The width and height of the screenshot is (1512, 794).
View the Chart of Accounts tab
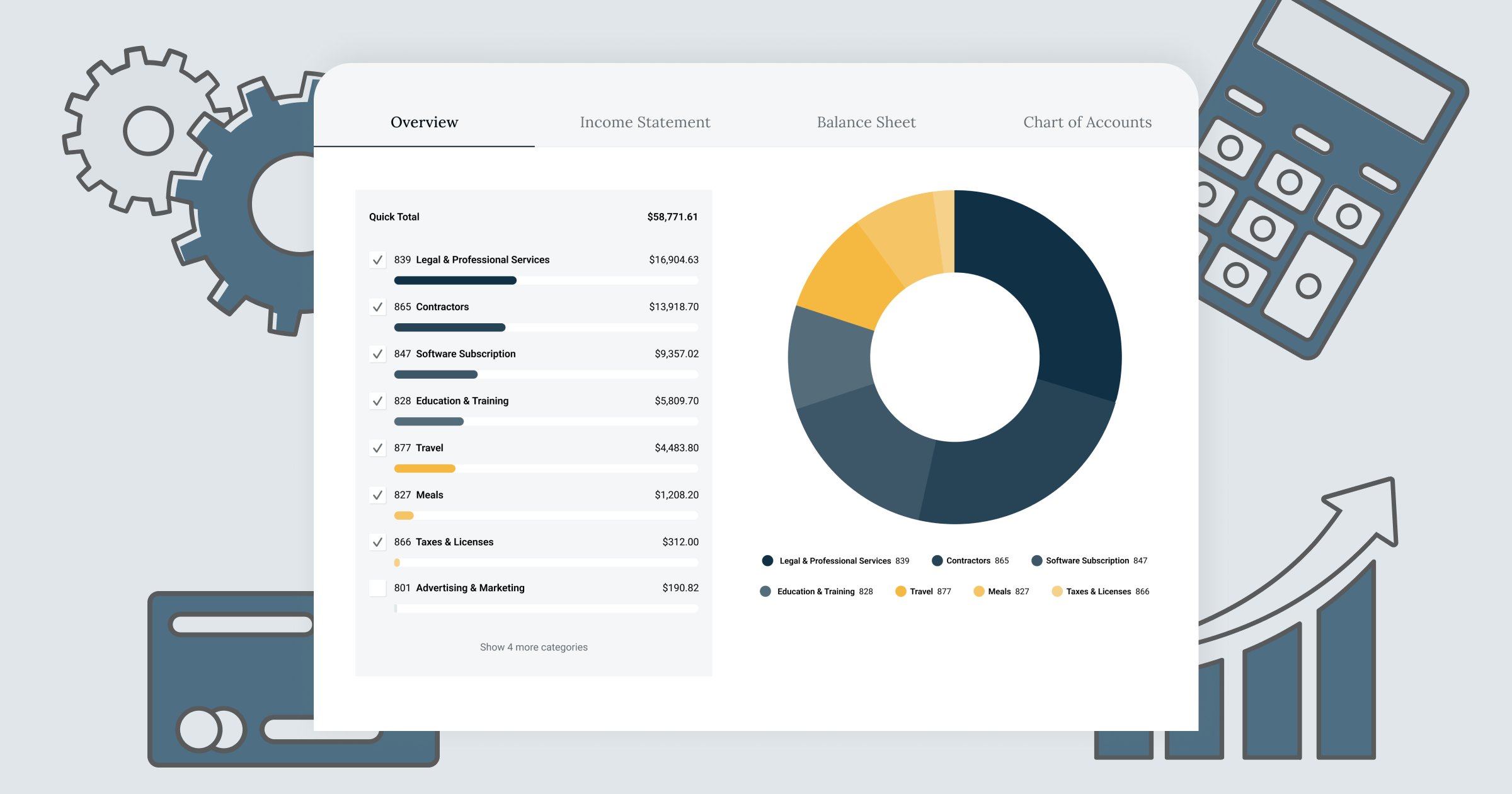click(x=1087, y=122)
